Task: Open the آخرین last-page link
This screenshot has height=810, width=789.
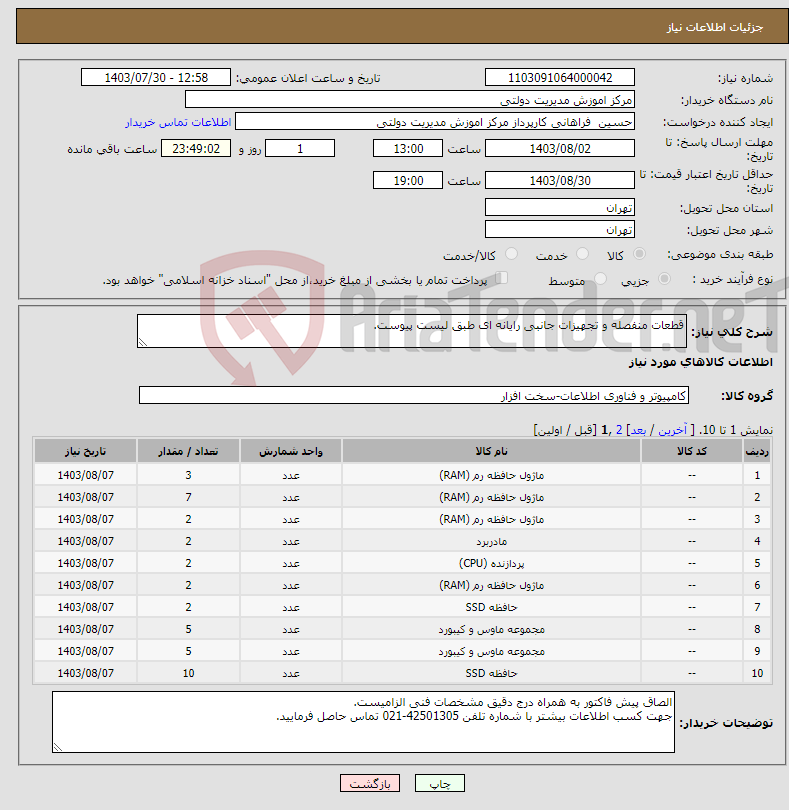Action: (672, 430)
